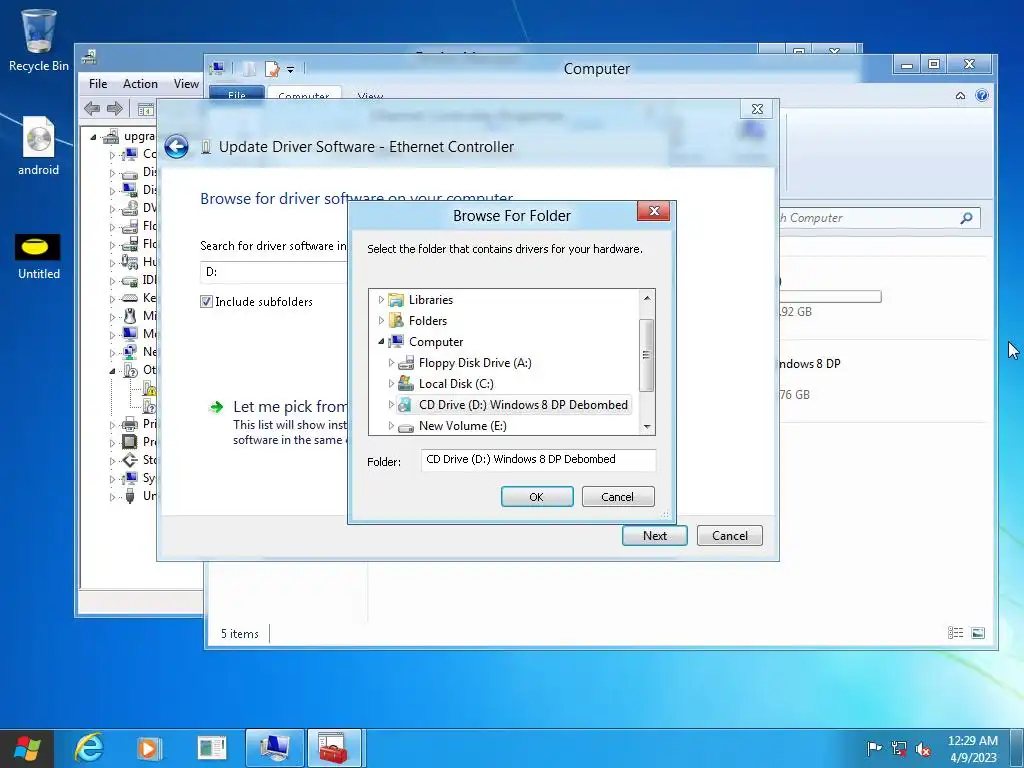Click the Processors device category icon
This screenshot has width=1024, height=768.
130,442
